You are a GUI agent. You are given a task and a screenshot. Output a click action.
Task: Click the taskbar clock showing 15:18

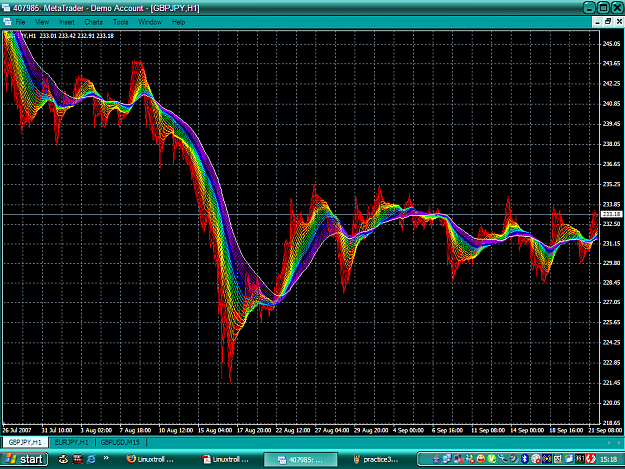pyautogui.click(x=609, y=459)
